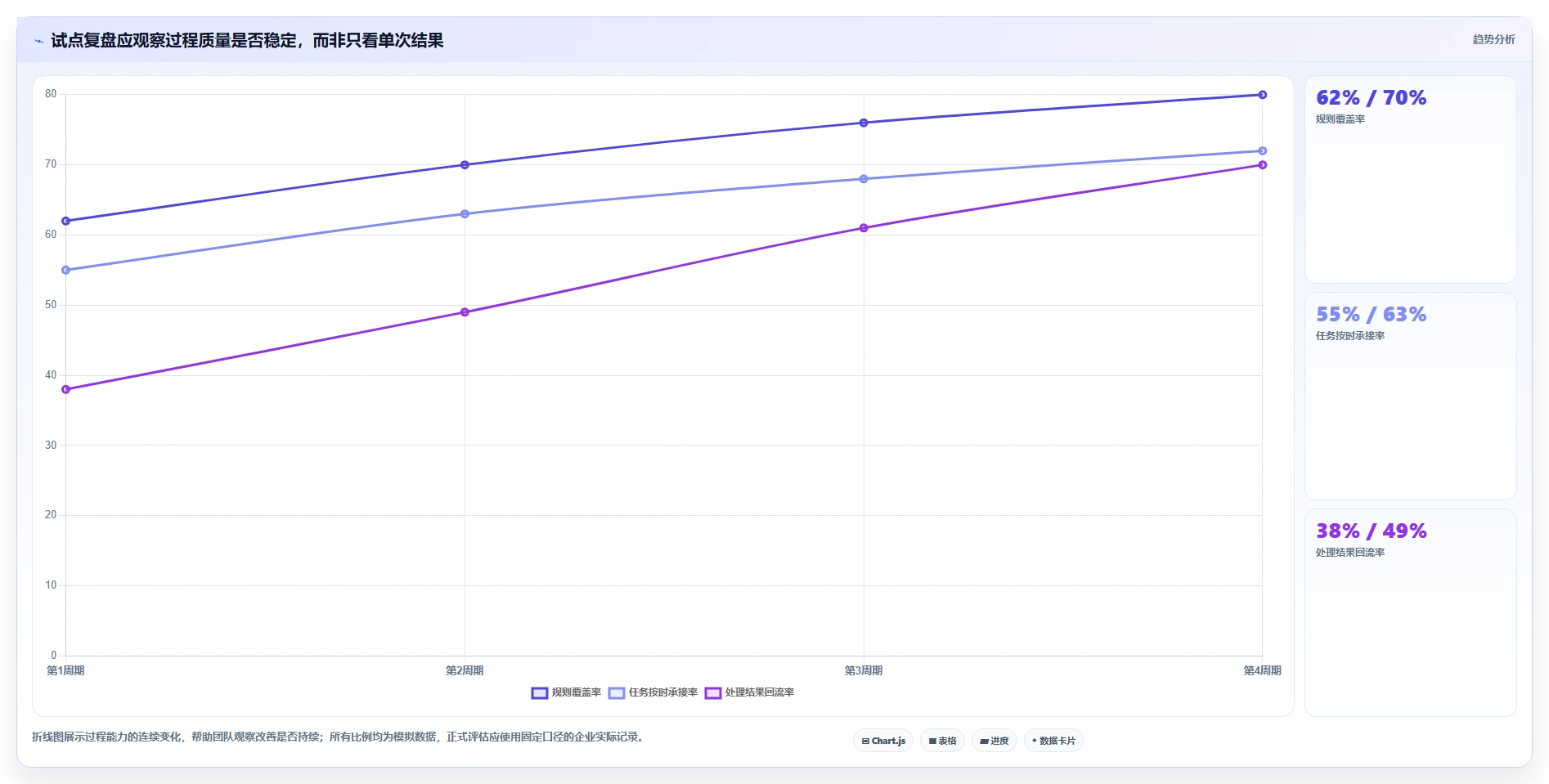Select 任务按时承接率 data point at 第2周期 (63)
The height and width of the screenshot is (784, 1549).
coord(465,214)
